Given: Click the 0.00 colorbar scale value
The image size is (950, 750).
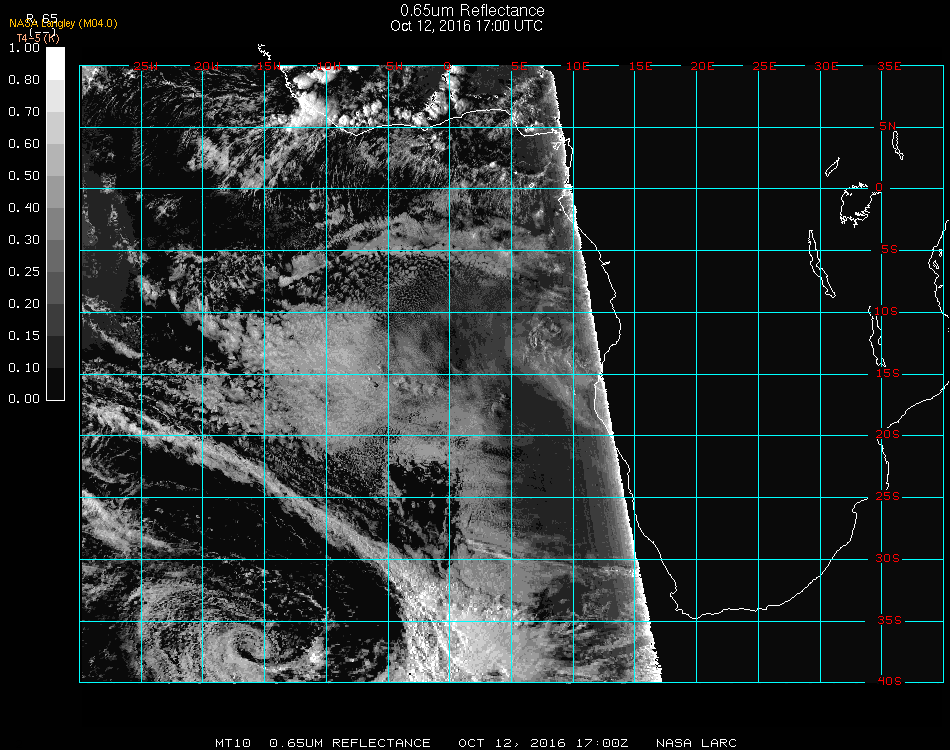Looking at the screenshot, I should [x=24, y=399].
